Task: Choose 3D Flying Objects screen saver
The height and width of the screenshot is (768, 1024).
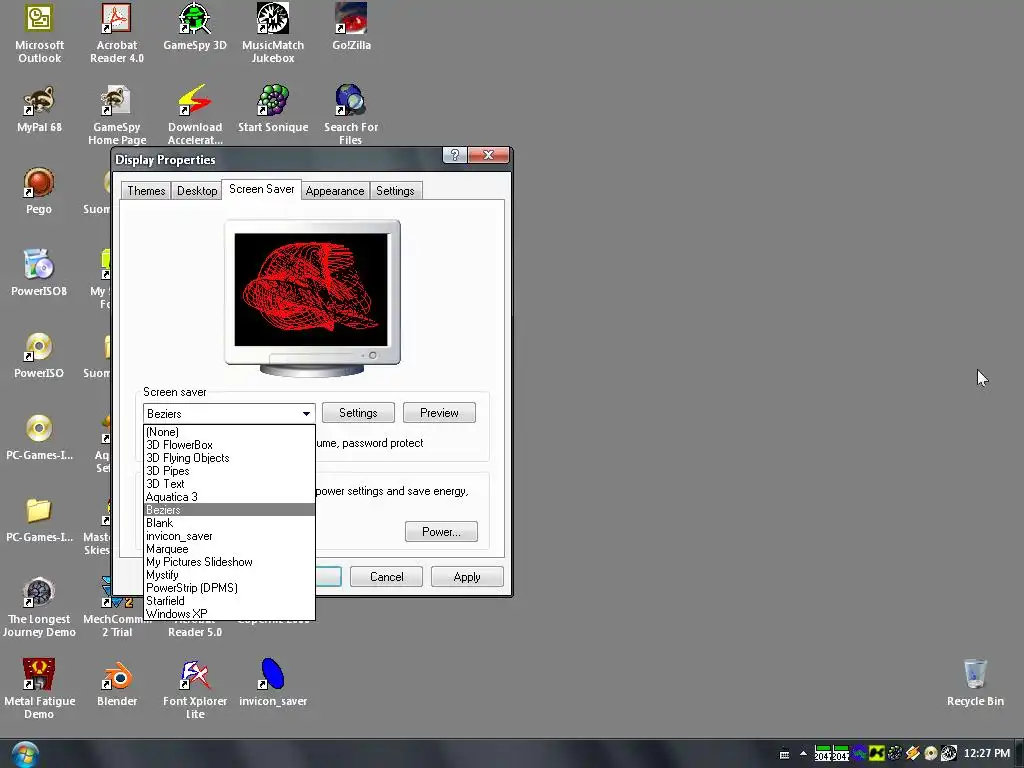Action: tap(229, 458)
